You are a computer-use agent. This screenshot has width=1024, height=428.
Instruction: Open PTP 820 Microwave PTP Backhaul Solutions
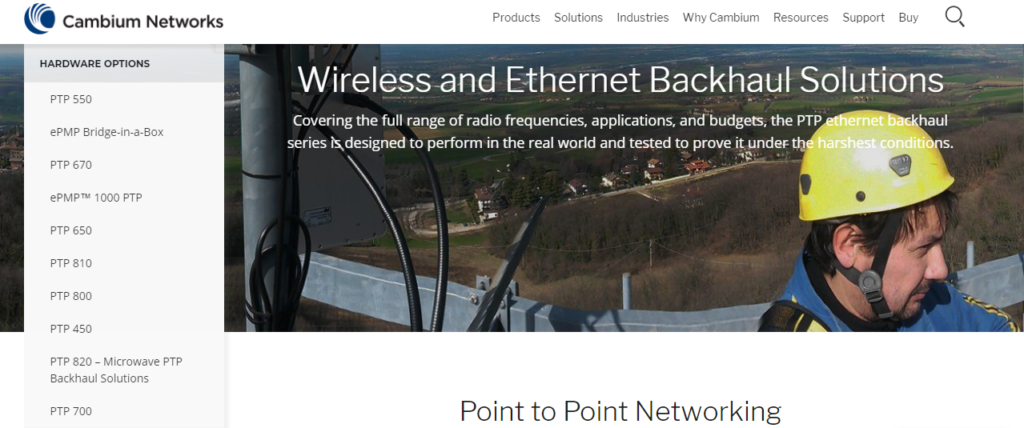click(x=116, y=370)
